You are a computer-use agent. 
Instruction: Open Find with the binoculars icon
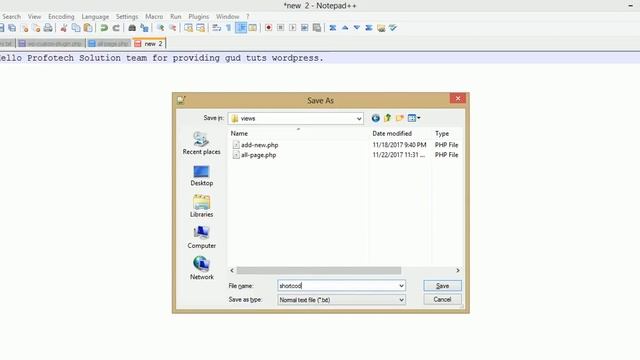(x=132, y=28)
